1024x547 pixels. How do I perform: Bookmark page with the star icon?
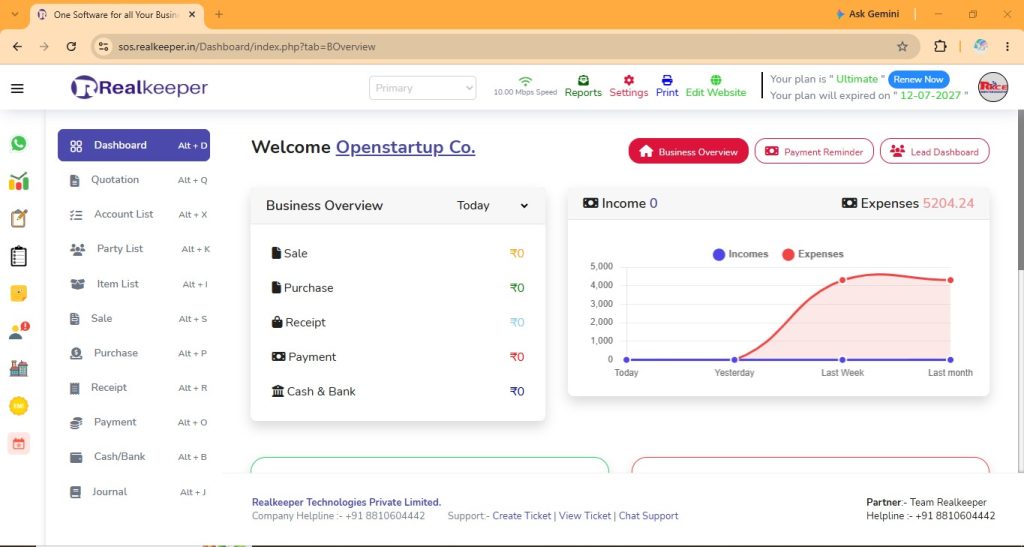point(902,46)
